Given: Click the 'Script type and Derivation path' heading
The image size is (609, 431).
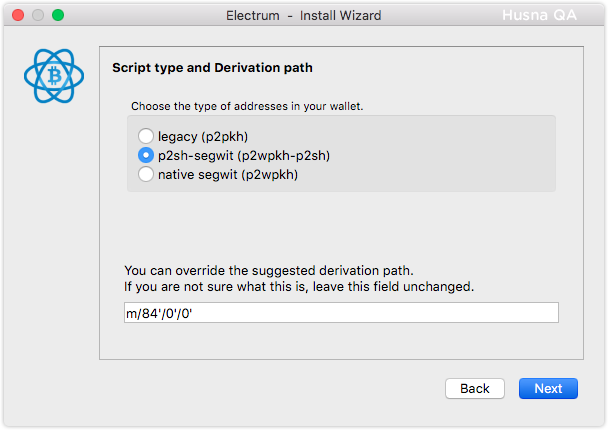Looking at the screenshot, I should (212, 68).
